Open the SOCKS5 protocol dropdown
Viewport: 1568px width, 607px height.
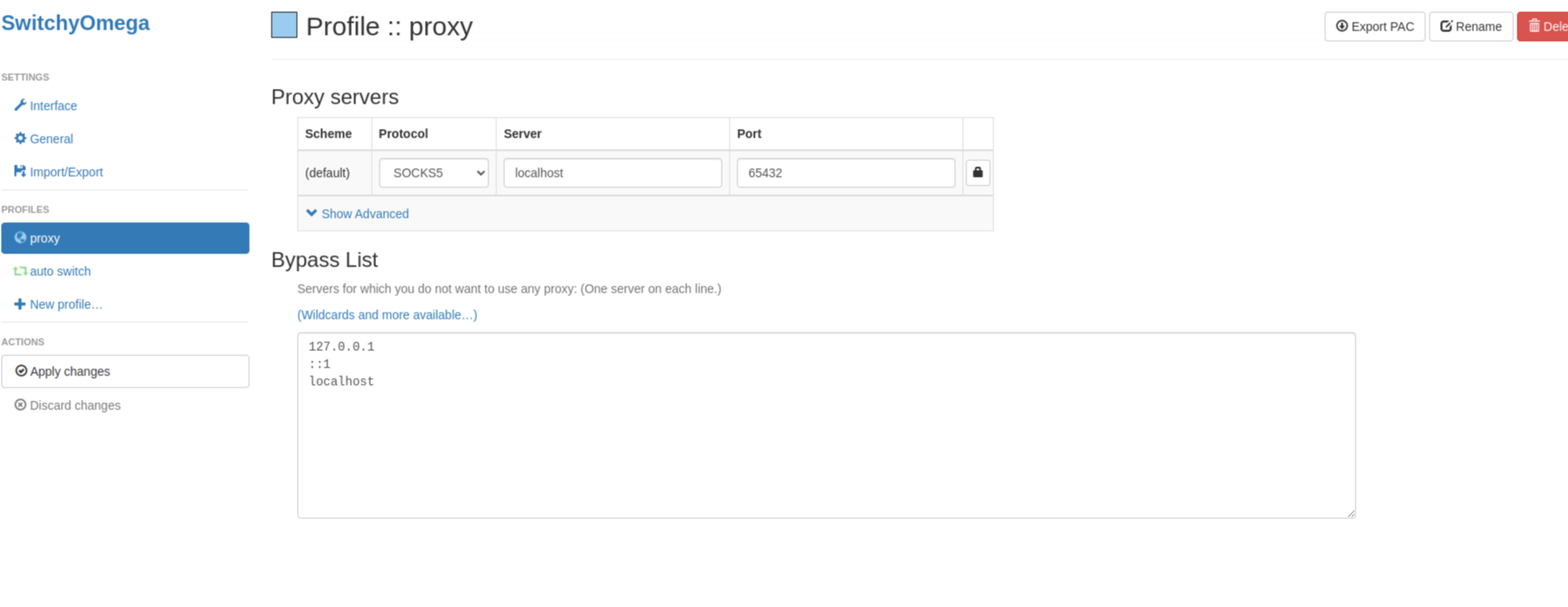tap(434, 172)
